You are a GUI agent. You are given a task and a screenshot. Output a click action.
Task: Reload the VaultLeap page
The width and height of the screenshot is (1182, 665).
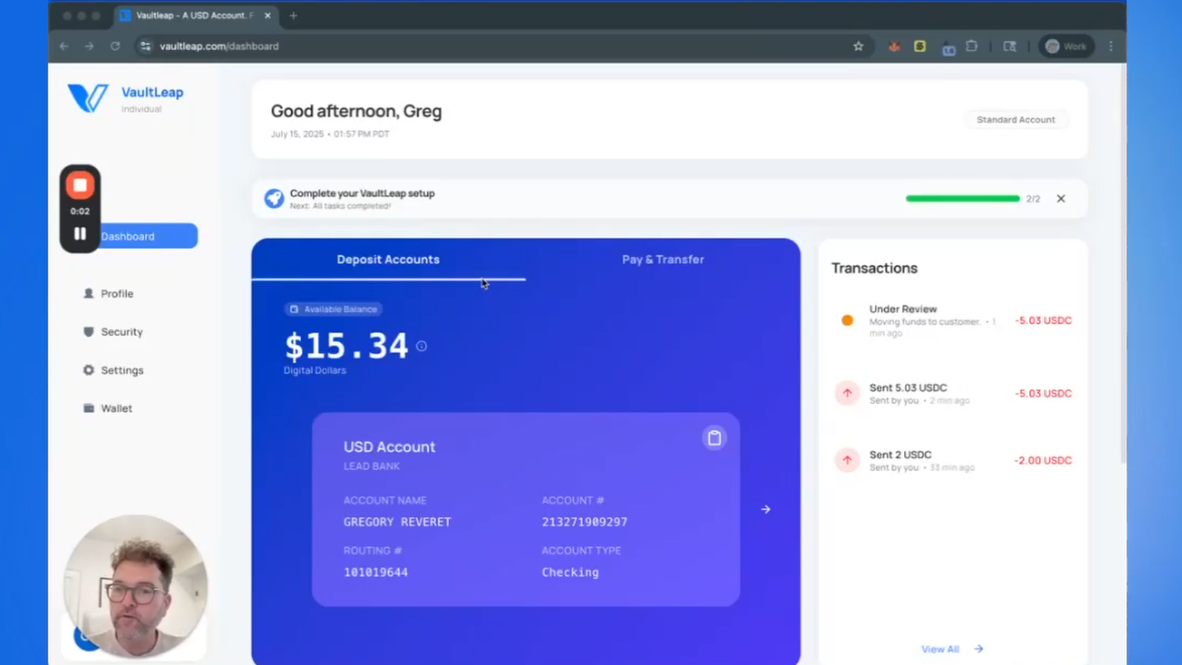(x=115, y=46)
